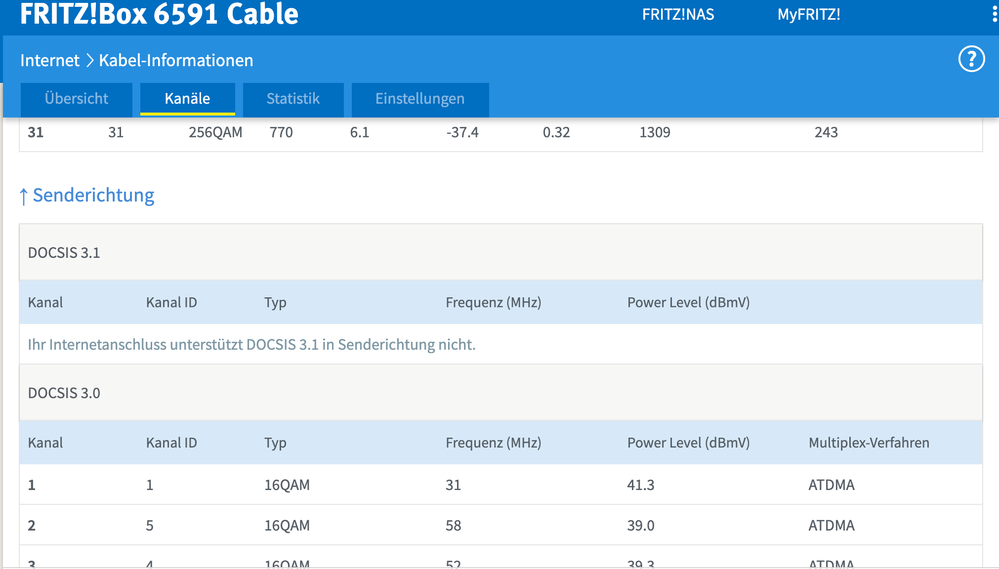The height and width of the screenshot is (569, 999).
Task: Go to the Einstellungen tab
Action: pyautogui.click(x=420, y=99)
